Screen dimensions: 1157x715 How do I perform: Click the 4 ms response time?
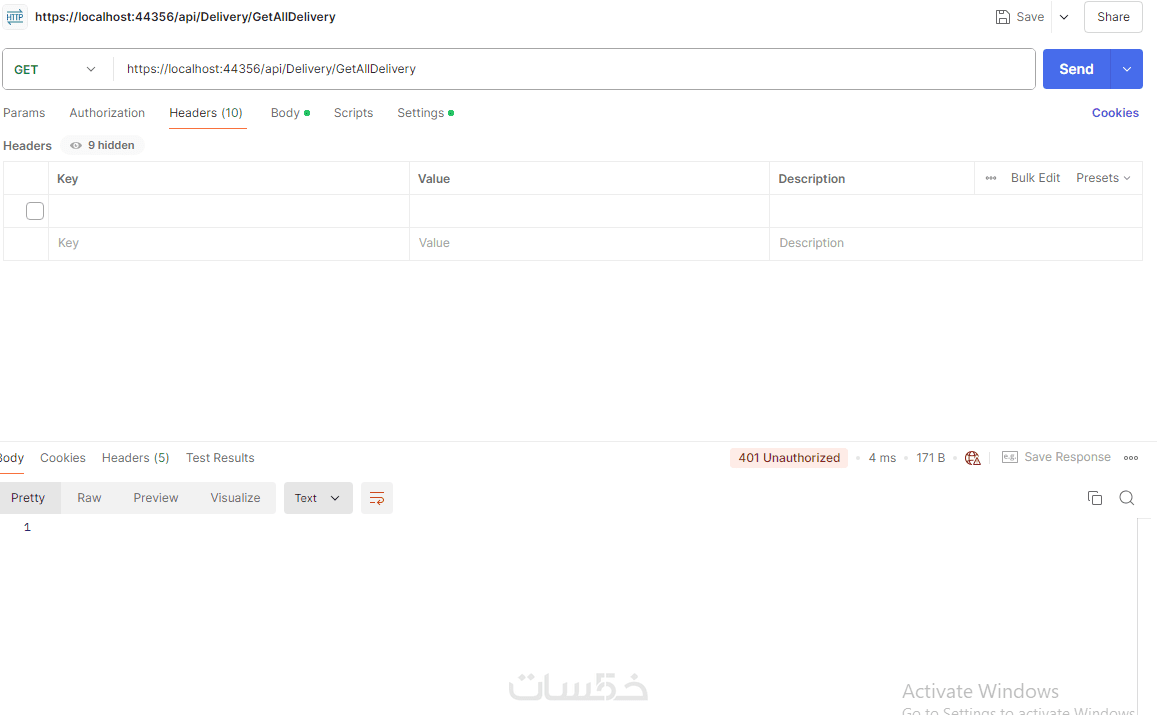click(x=882, y=457)
